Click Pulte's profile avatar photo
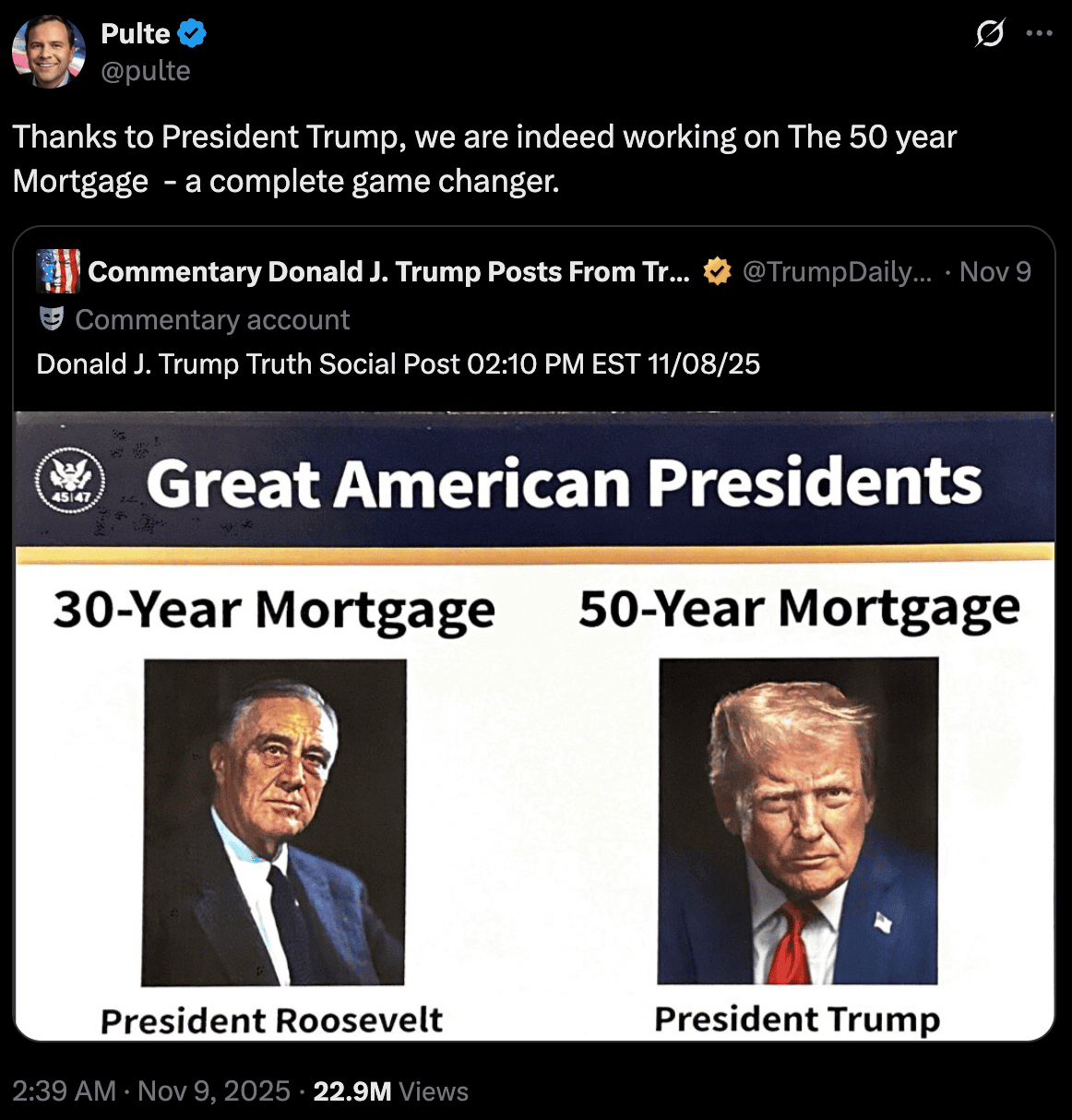This screenshot has width=1072, height=1120. tap(48, 52)
